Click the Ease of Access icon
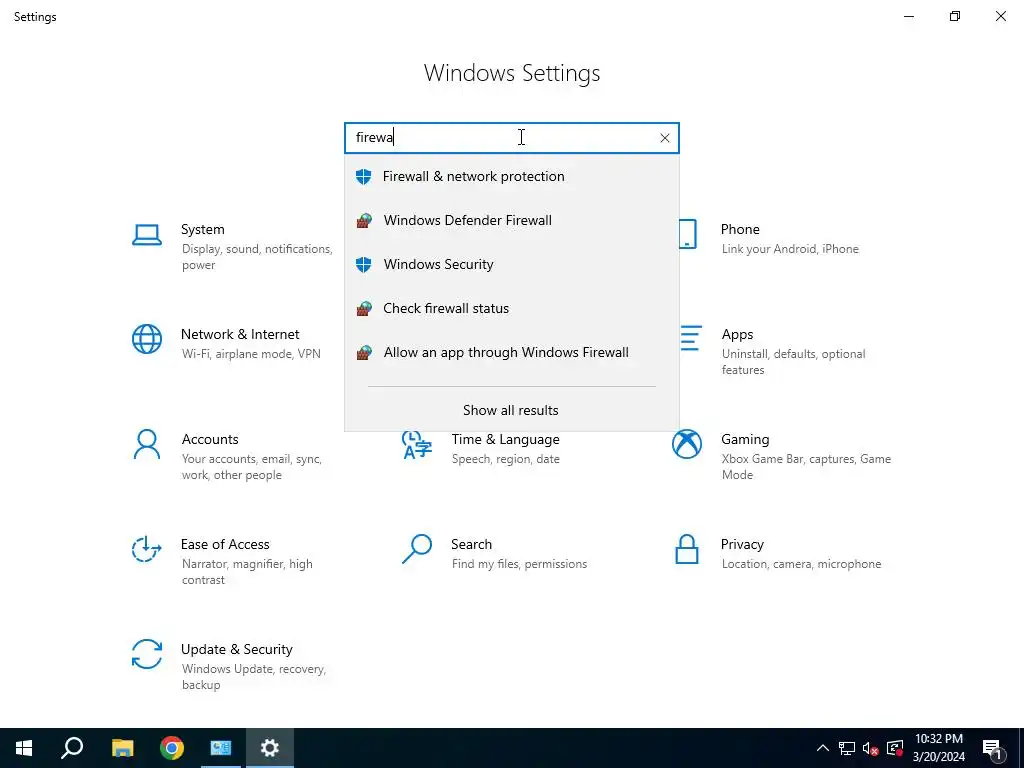1024x768 pixels. click(x=146, y=549)
